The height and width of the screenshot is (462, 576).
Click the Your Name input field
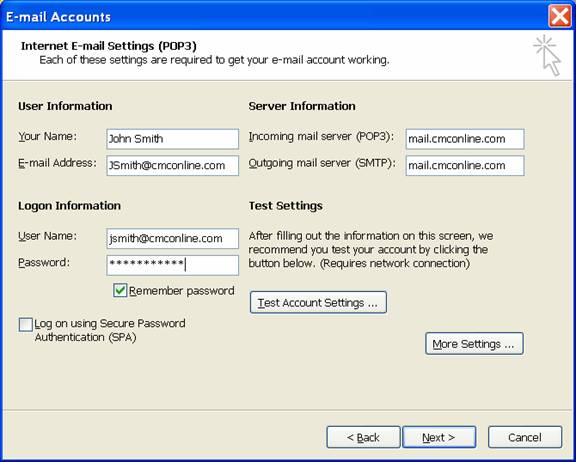coord(173,139)
